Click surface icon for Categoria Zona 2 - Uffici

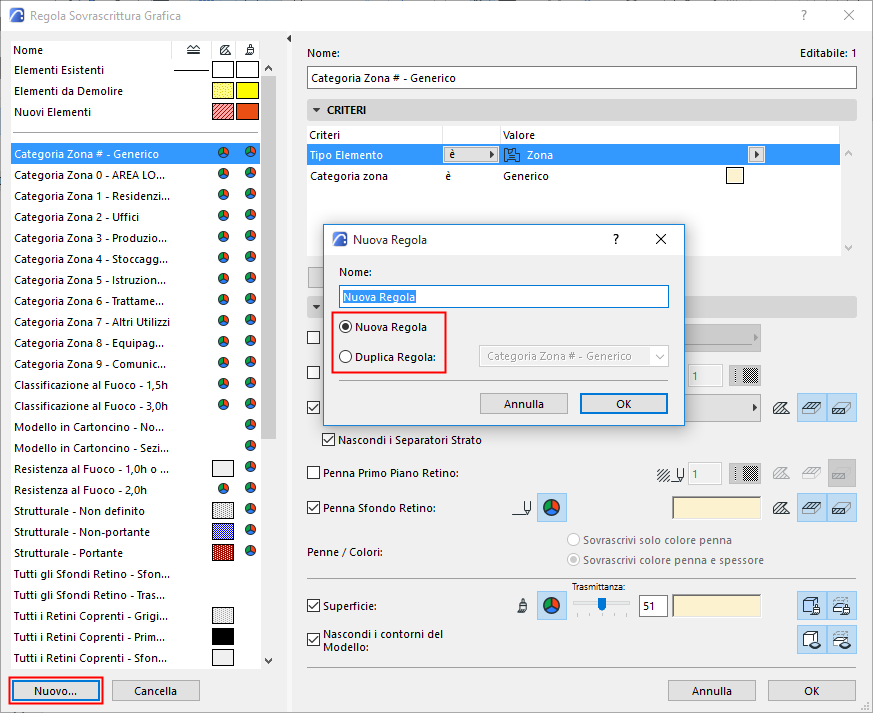tap(251, 215)
